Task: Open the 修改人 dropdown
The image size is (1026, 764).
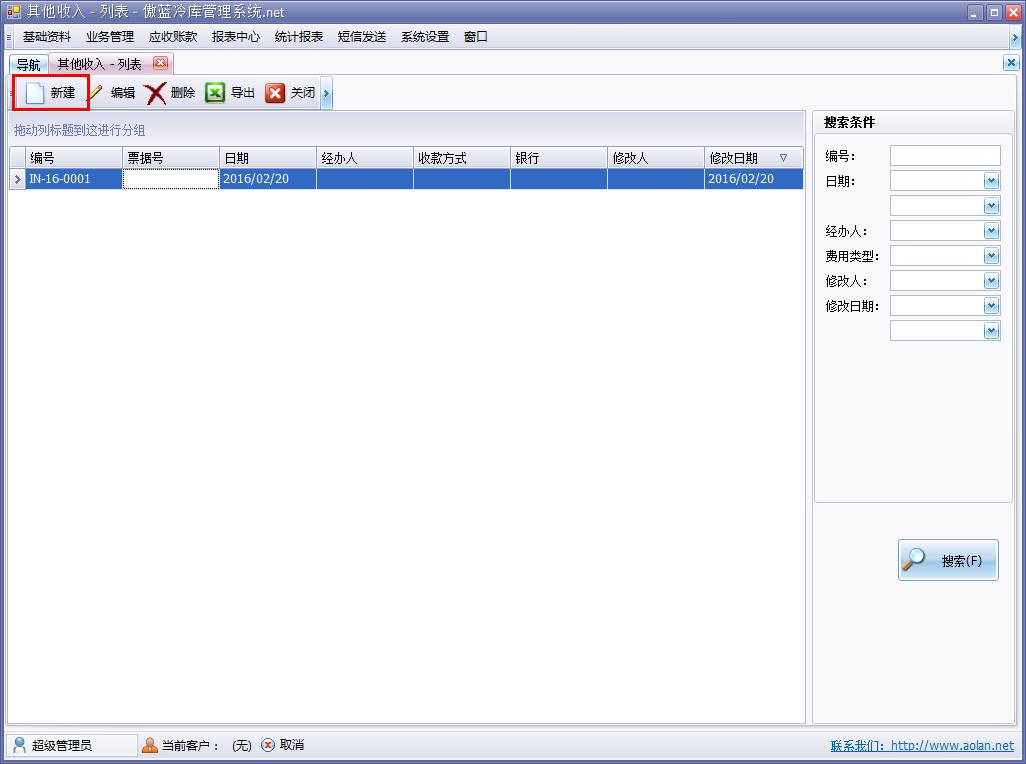Action: pyautogui.click(x=990, y=280)
